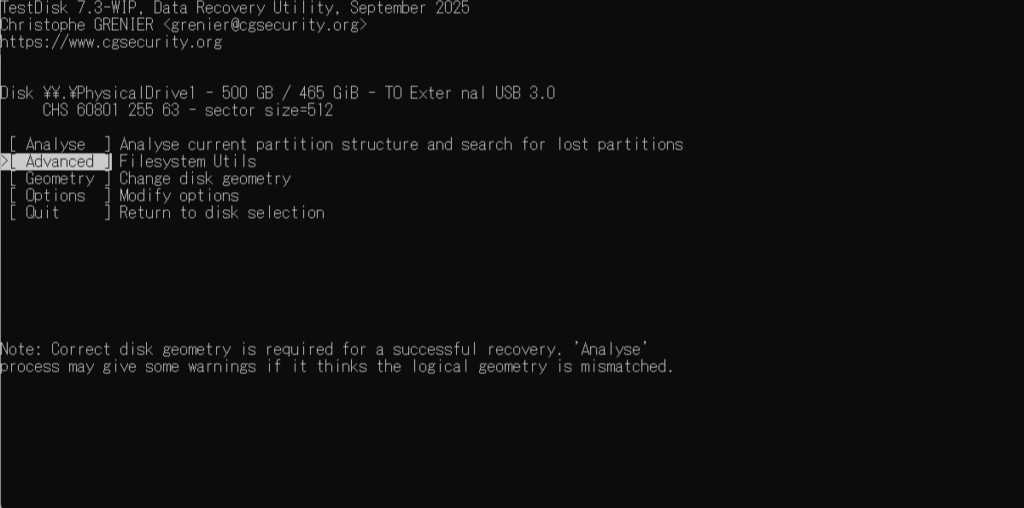The image size is (1024, 508).
Task: Click 'Exter nal USB 3.0' drive label
Action: pos(483,93)
